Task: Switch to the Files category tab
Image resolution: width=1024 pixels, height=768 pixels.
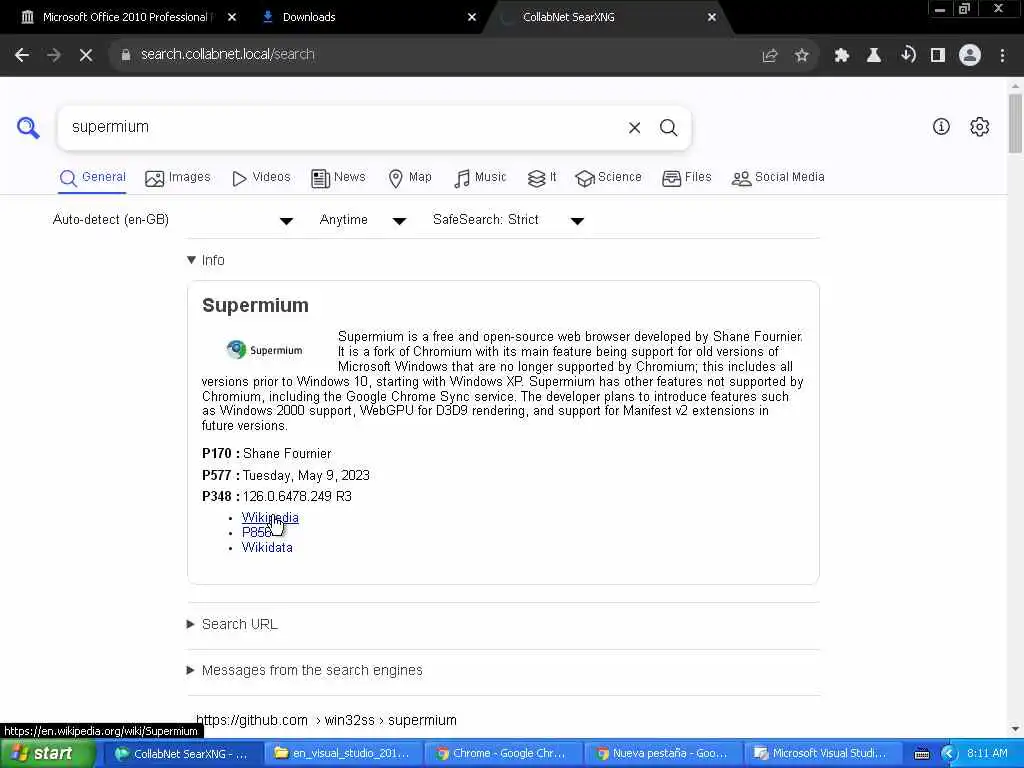Action: point(686,178)
